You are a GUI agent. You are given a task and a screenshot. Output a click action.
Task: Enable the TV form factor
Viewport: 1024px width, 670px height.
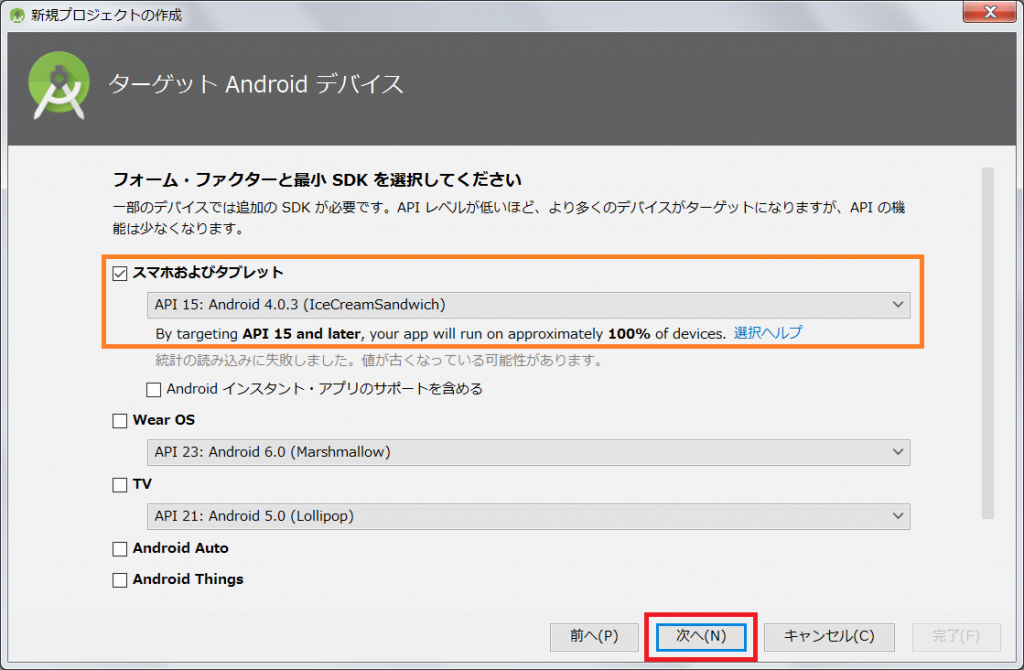point(120,484)
